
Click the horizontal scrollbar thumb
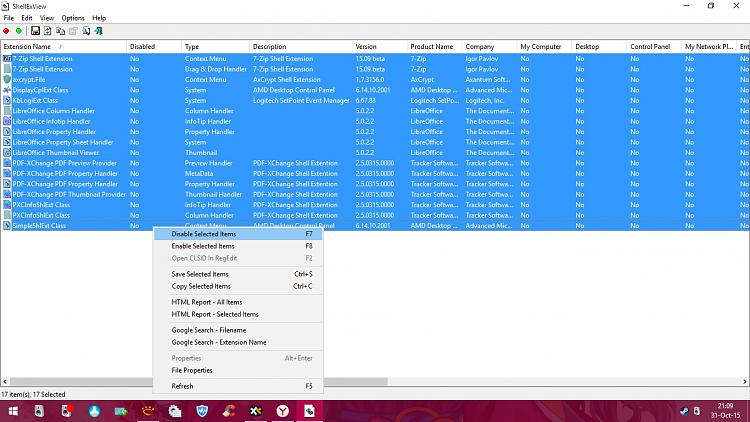[x=199, y=382]
